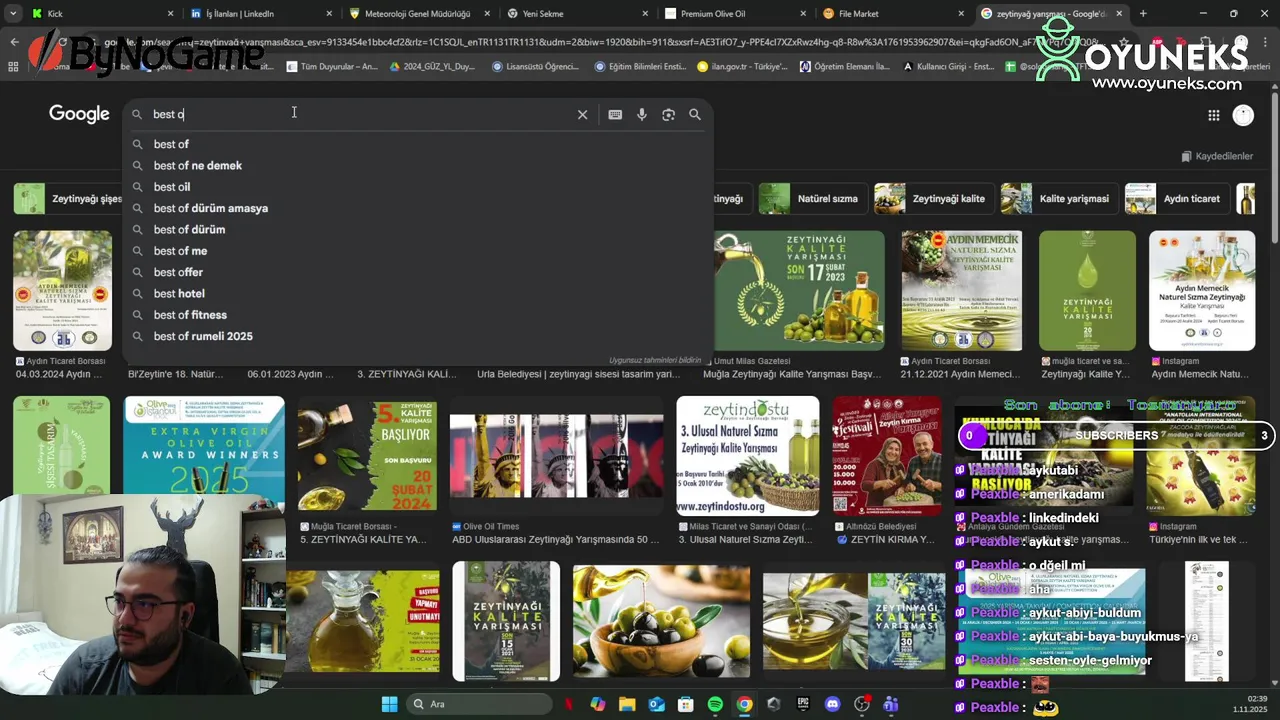Search by image with the Google Lens icon
Screen dimensions: 1280x720
click(x=668, y=115)
